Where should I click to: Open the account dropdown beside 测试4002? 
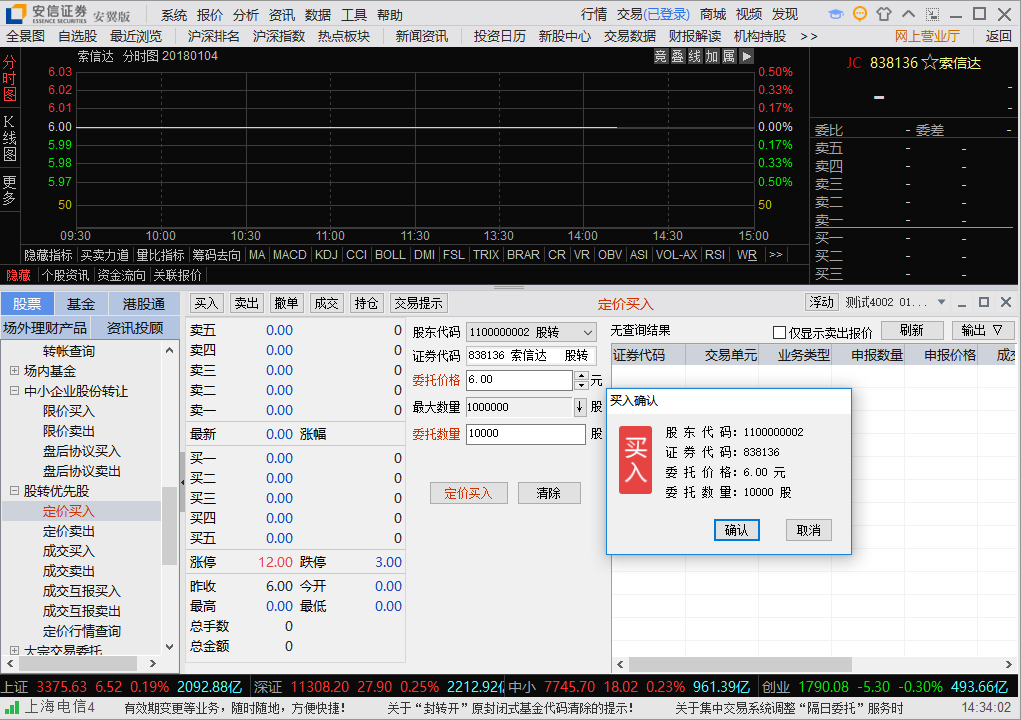point(941,302)
